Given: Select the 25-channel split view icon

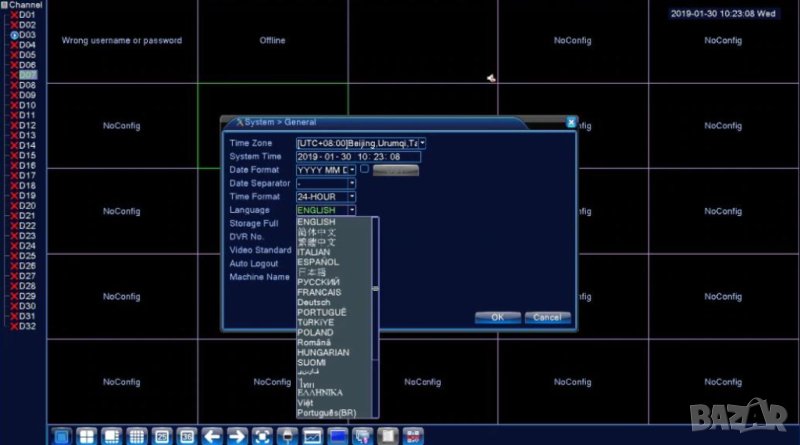Looking at the screenshot, I should 162,436.
